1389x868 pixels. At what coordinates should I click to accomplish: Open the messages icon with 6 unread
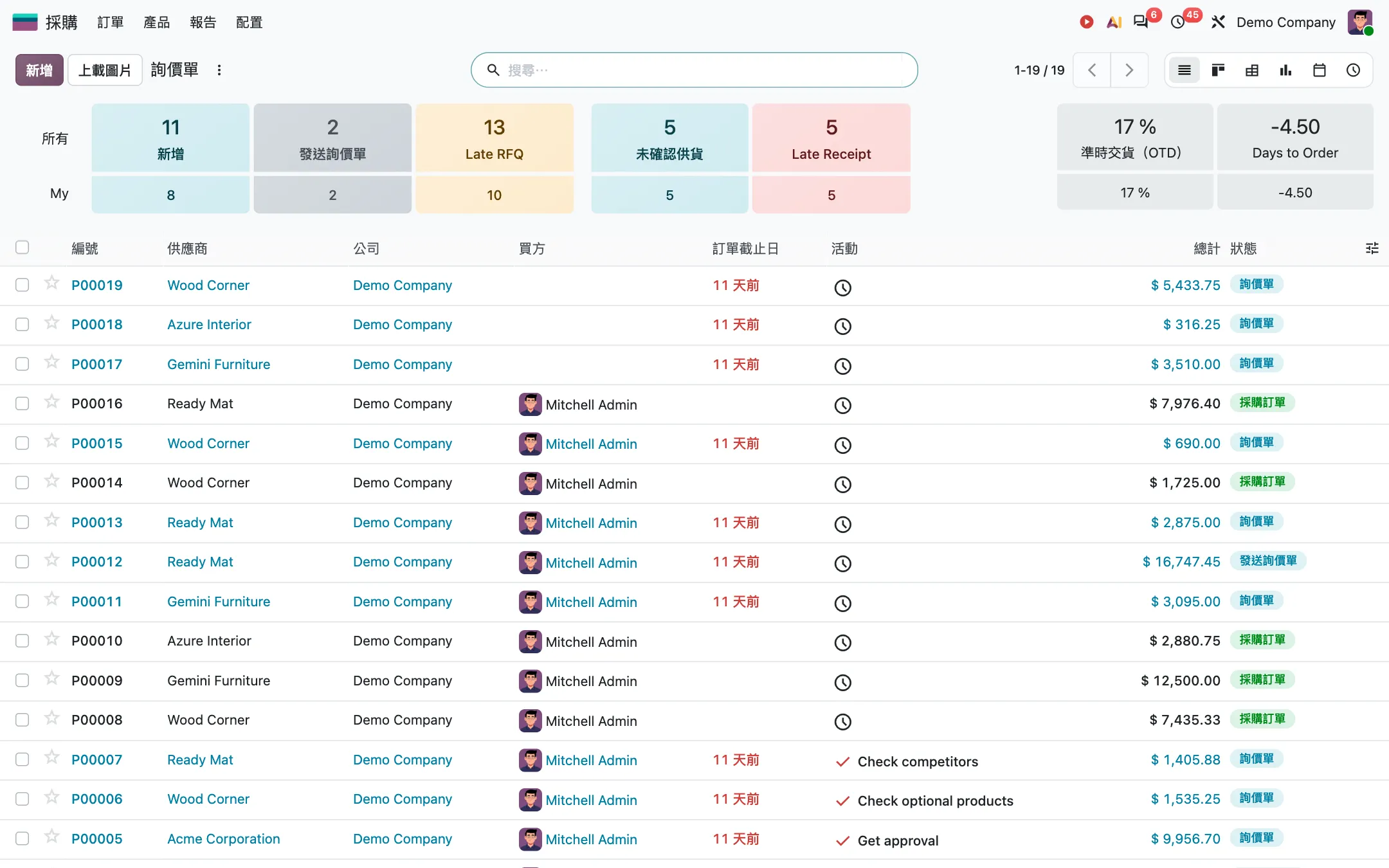(x=1141, y=22)
